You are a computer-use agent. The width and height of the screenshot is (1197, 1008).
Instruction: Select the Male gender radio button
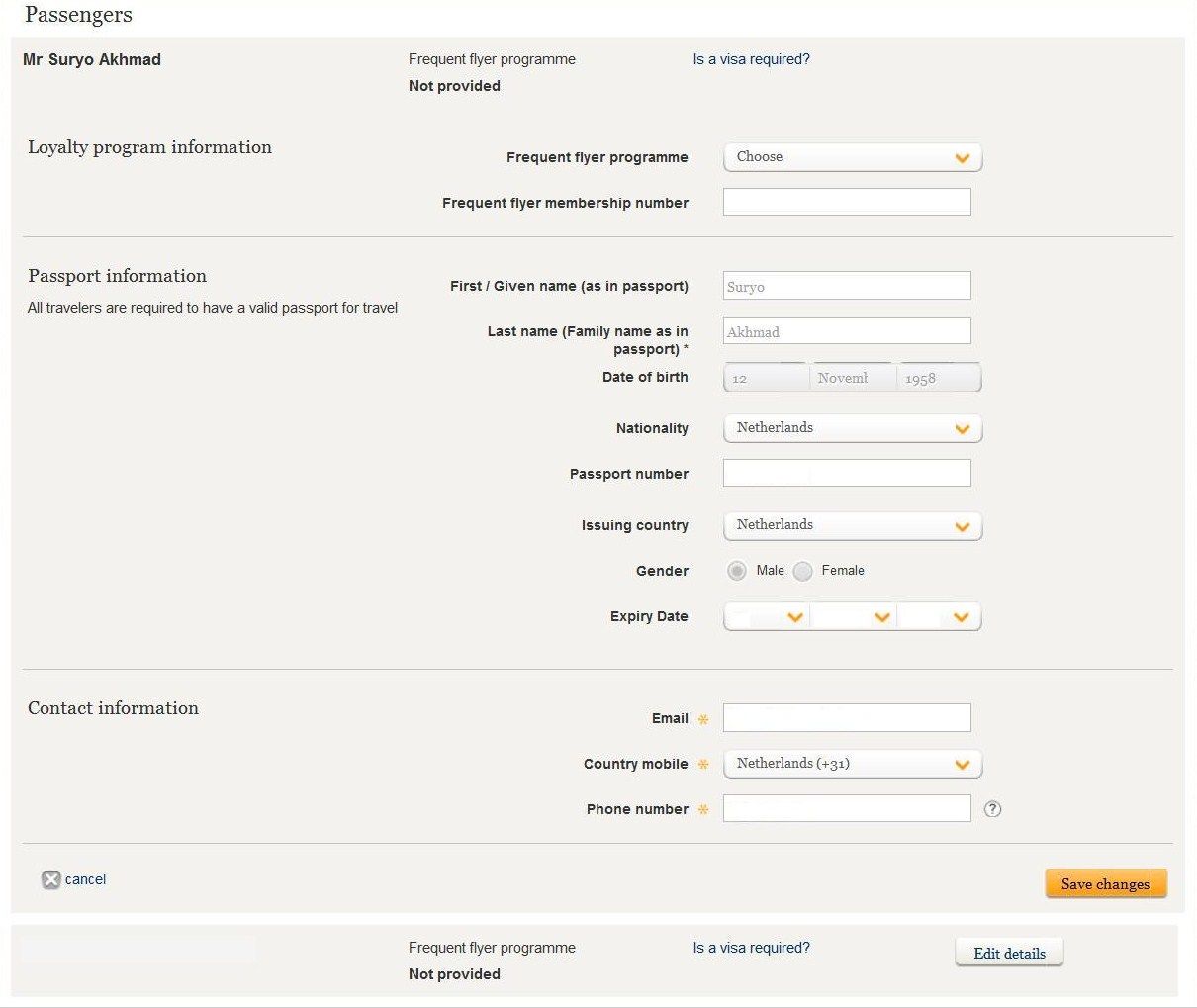point(737,571)
